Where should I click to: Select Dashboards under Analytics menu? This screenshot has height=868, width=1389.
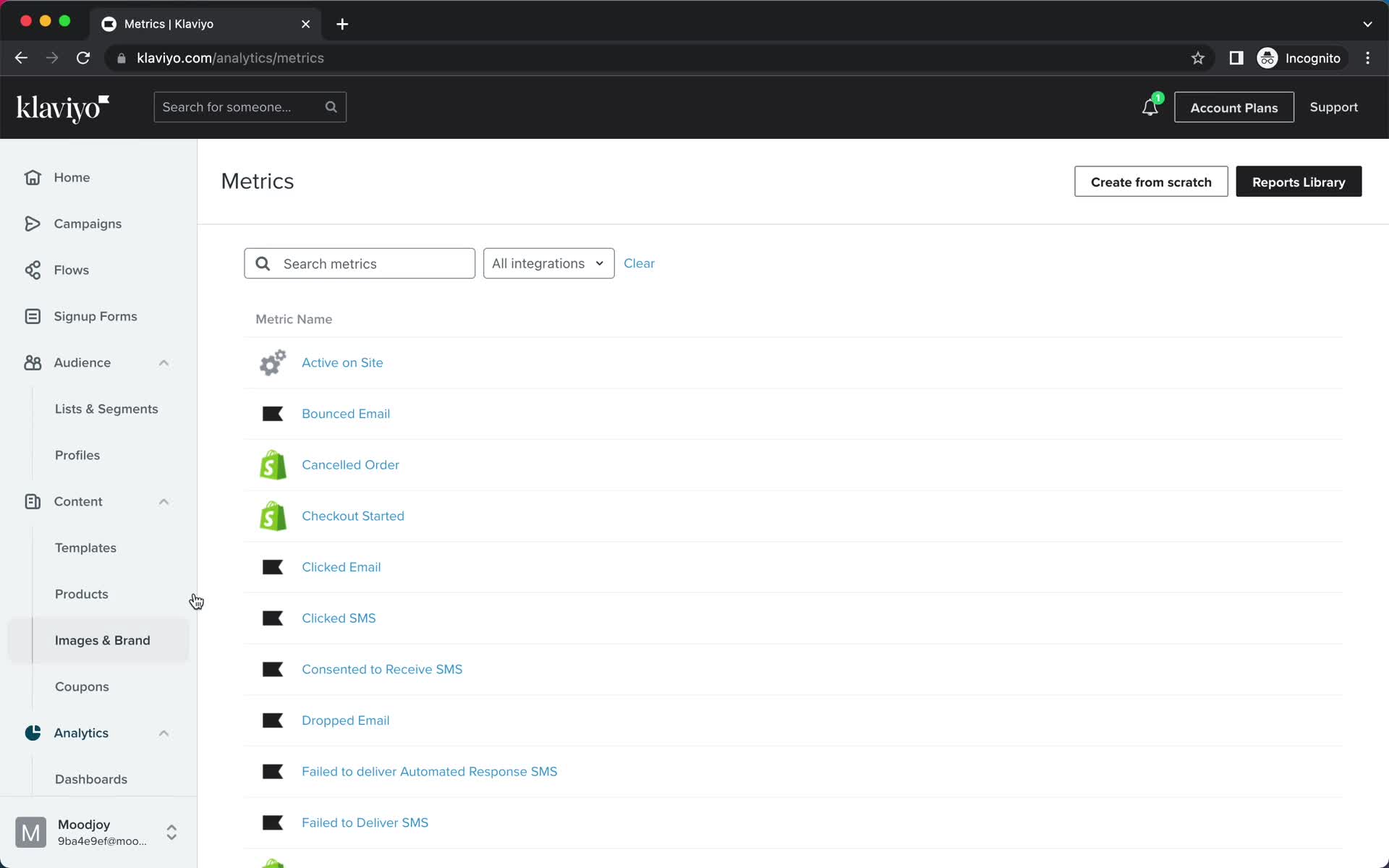91,779
